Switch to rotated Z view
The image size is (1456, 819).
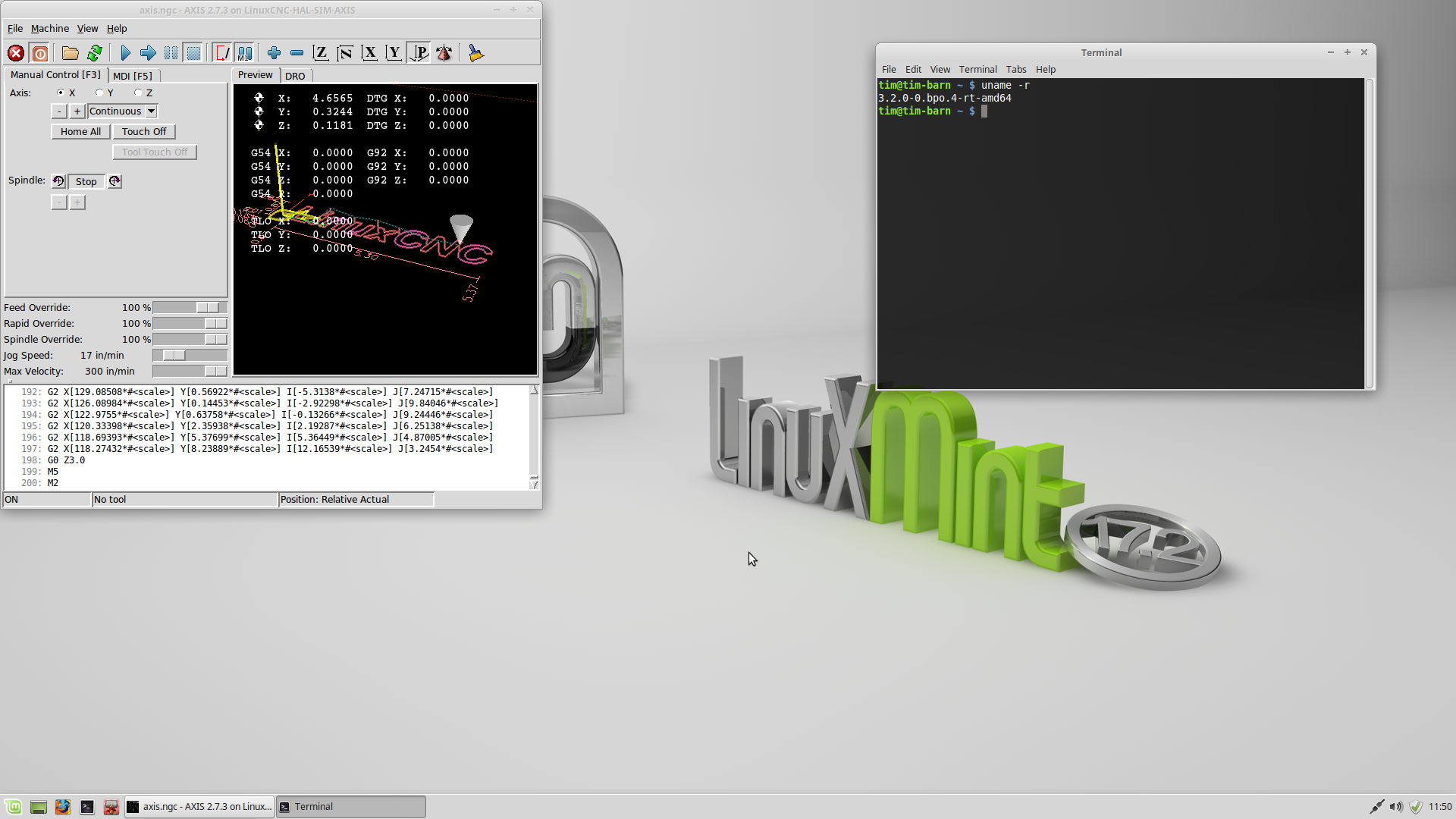click(345, 53)
